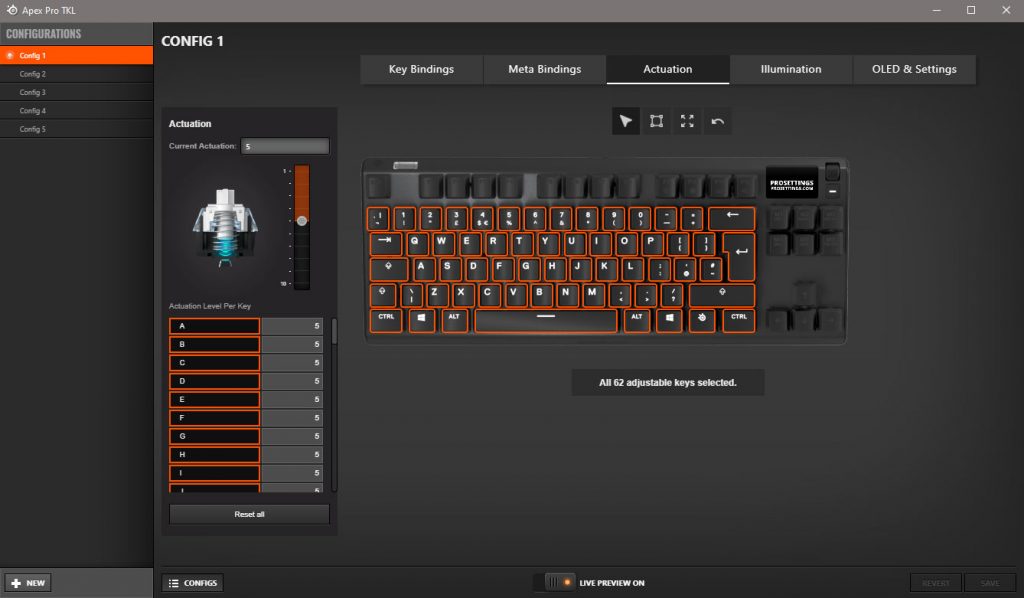This screenshot has height=598, width=1024.
Task: Select Config 4 in configurations list
Action: click(x=76, y=110)
